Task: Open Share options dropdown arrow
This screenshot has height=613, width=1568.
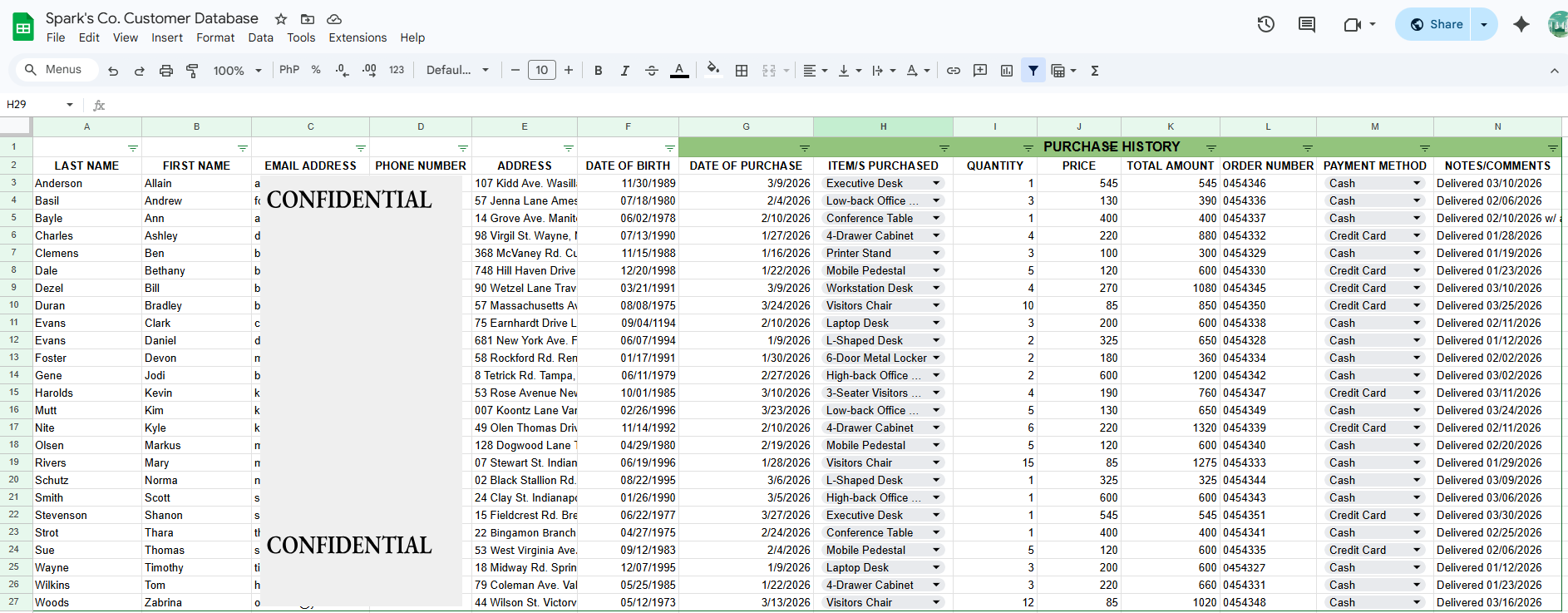Action: (x=1484, y=24)
